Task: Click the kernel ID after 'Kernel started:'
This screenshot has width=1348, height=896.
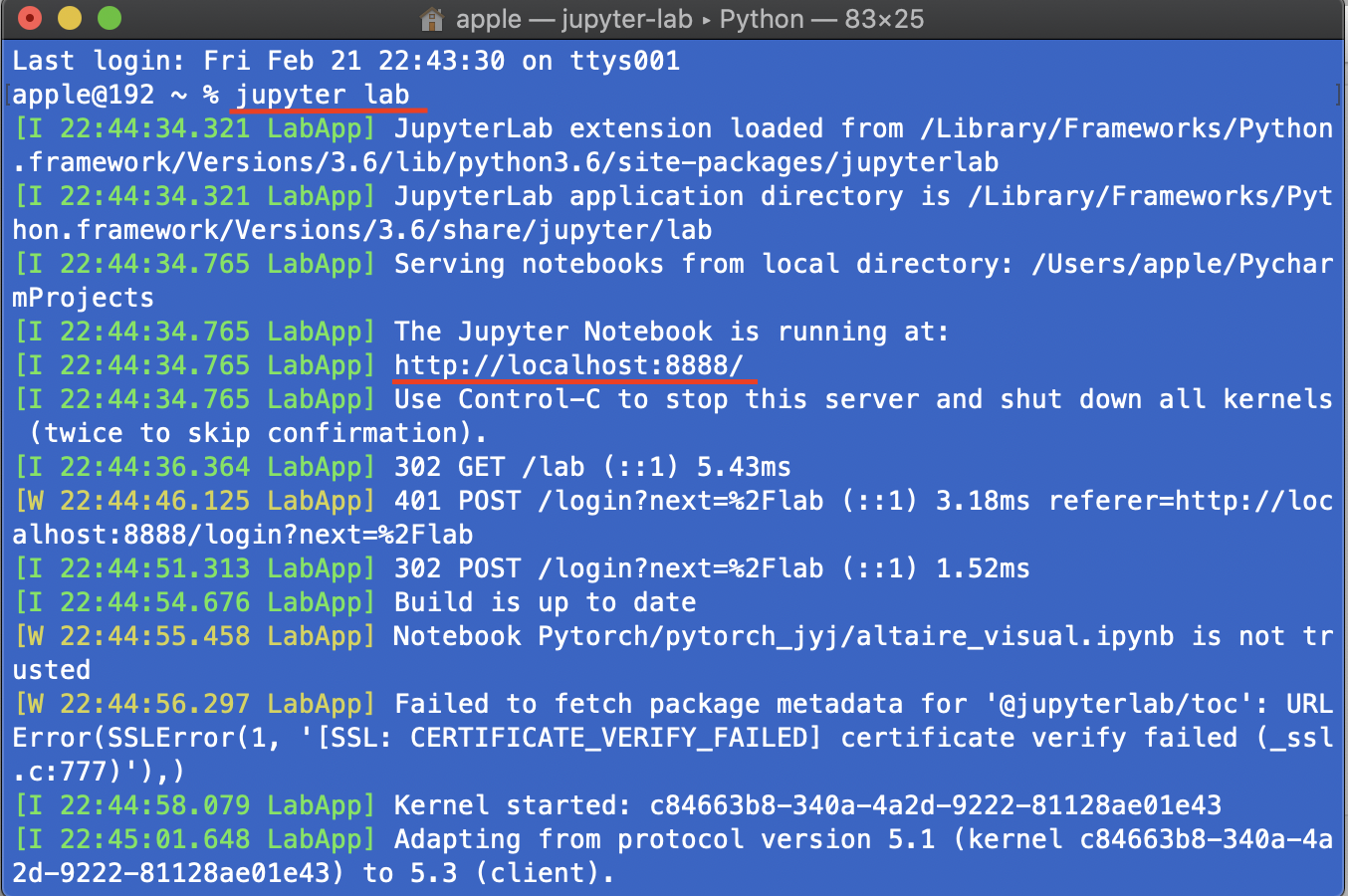Action: 935,805
